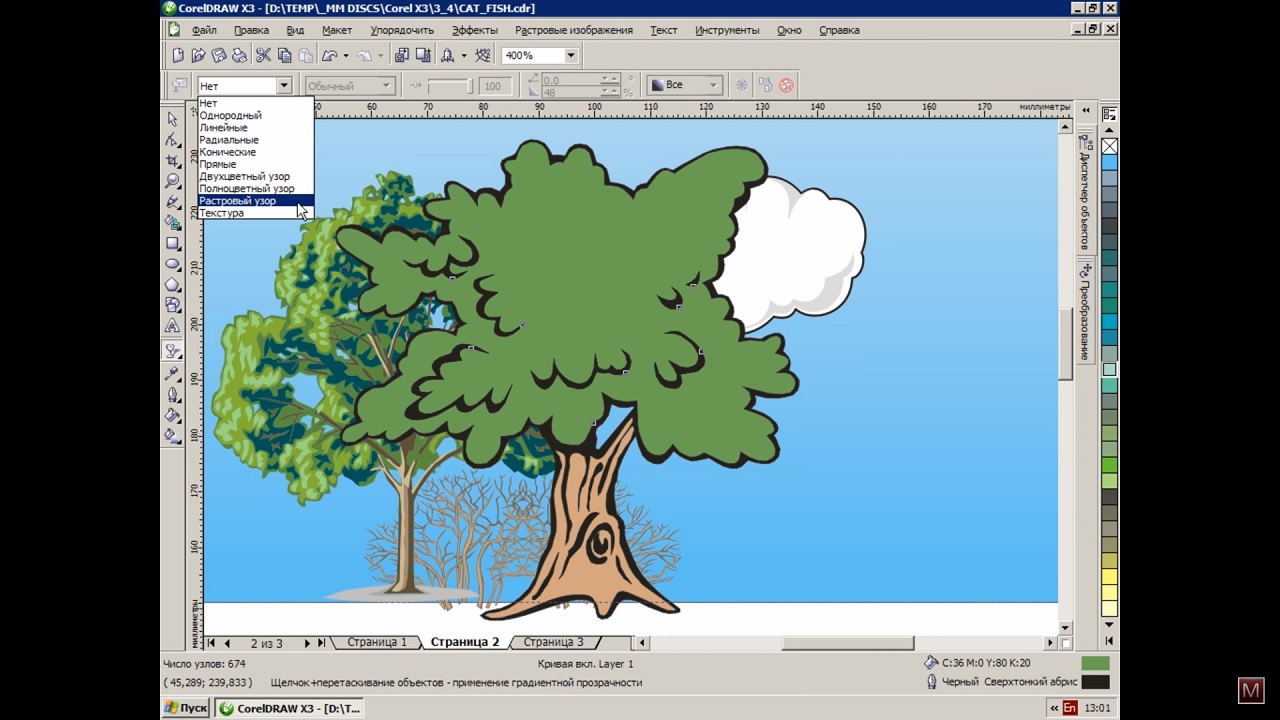Viewport: 1280px width, 720px height.
Task: Select 'Текстура' in the transparency list
Action: point(222,213)
